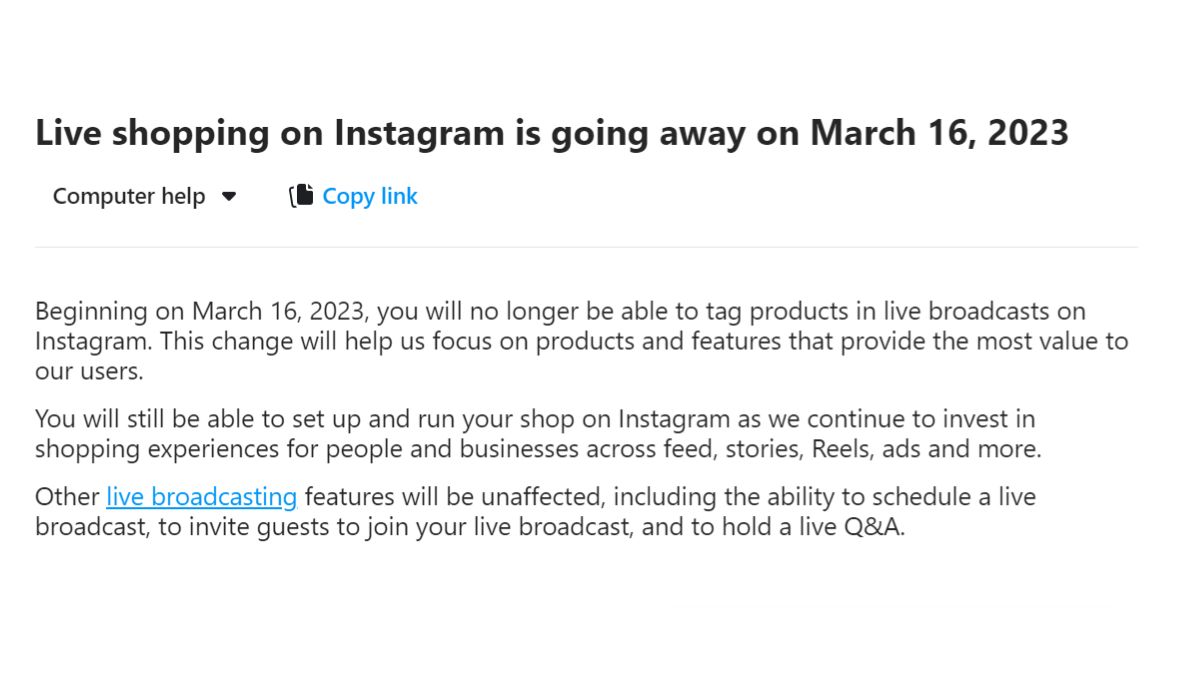Click the word "Instagram" in the heading
The height and width of the screenshot is (675, 1200).
(419, 133)
